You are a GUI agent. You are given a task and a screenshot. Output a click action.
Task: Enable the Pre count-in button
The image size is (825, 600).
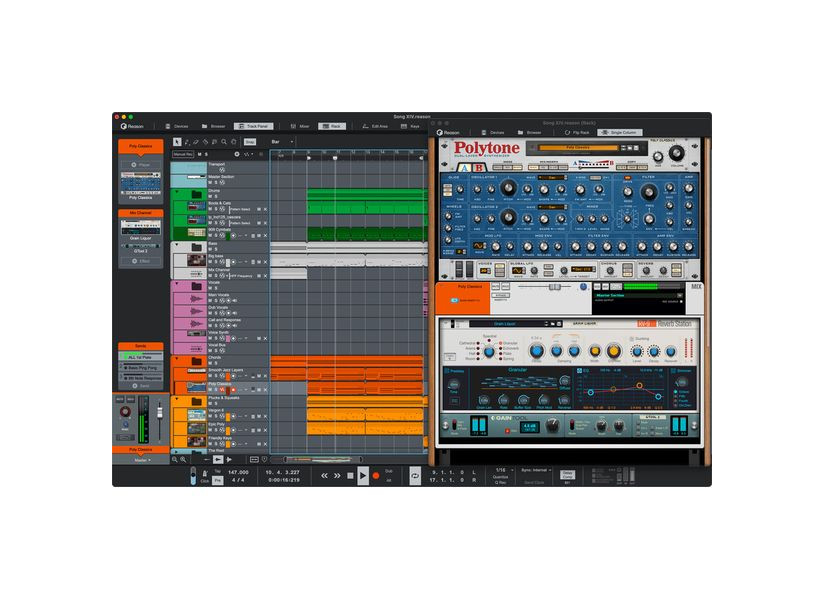coord(218,480)
